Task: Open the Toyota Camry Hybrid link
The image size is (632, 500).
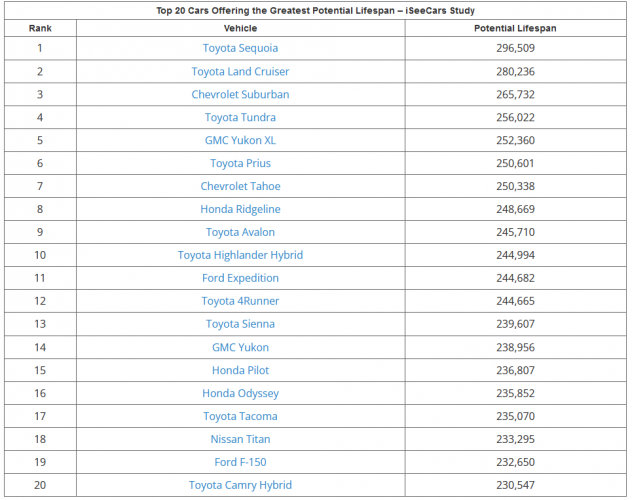Action: [x=240, y=485]
